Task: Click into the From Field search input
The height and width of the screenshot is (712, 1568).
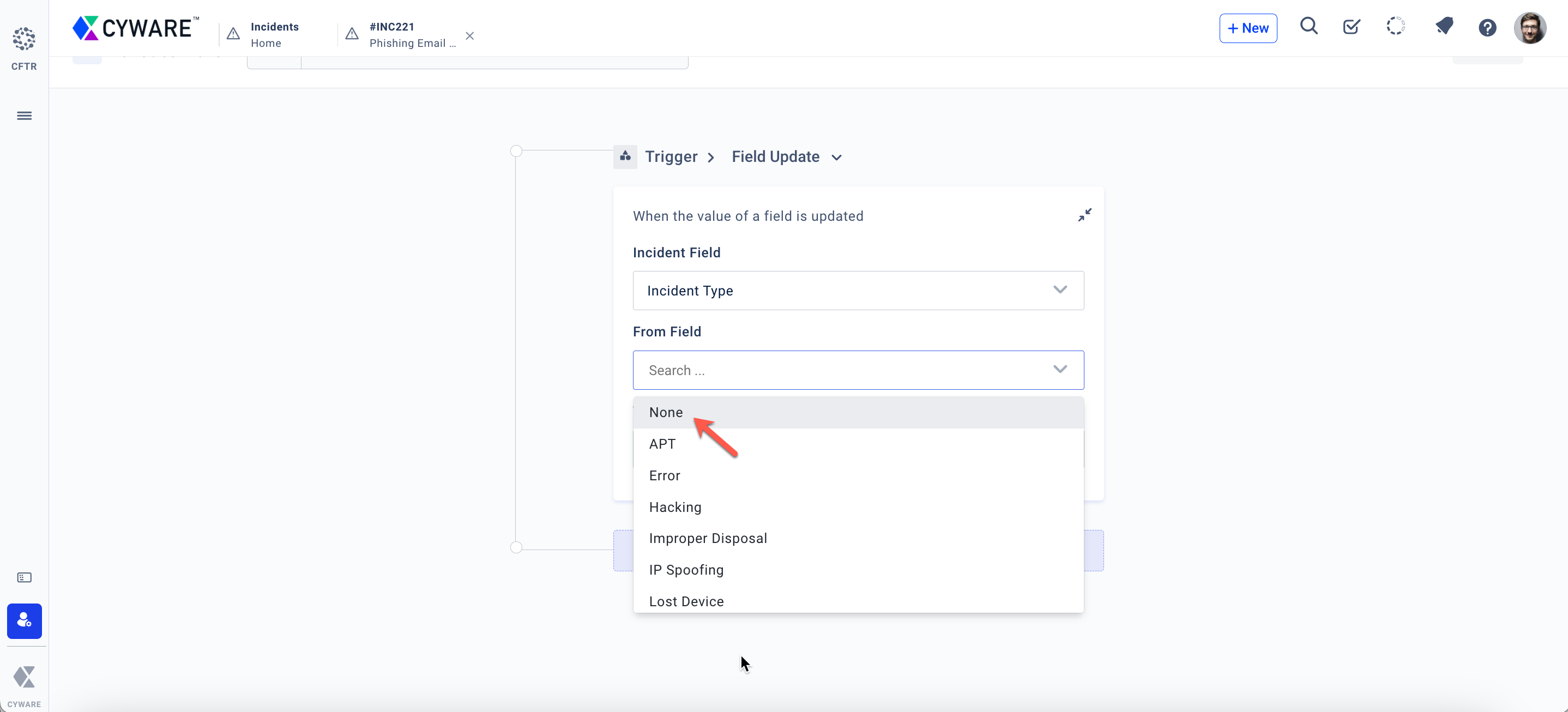Action: click(840, 370)
